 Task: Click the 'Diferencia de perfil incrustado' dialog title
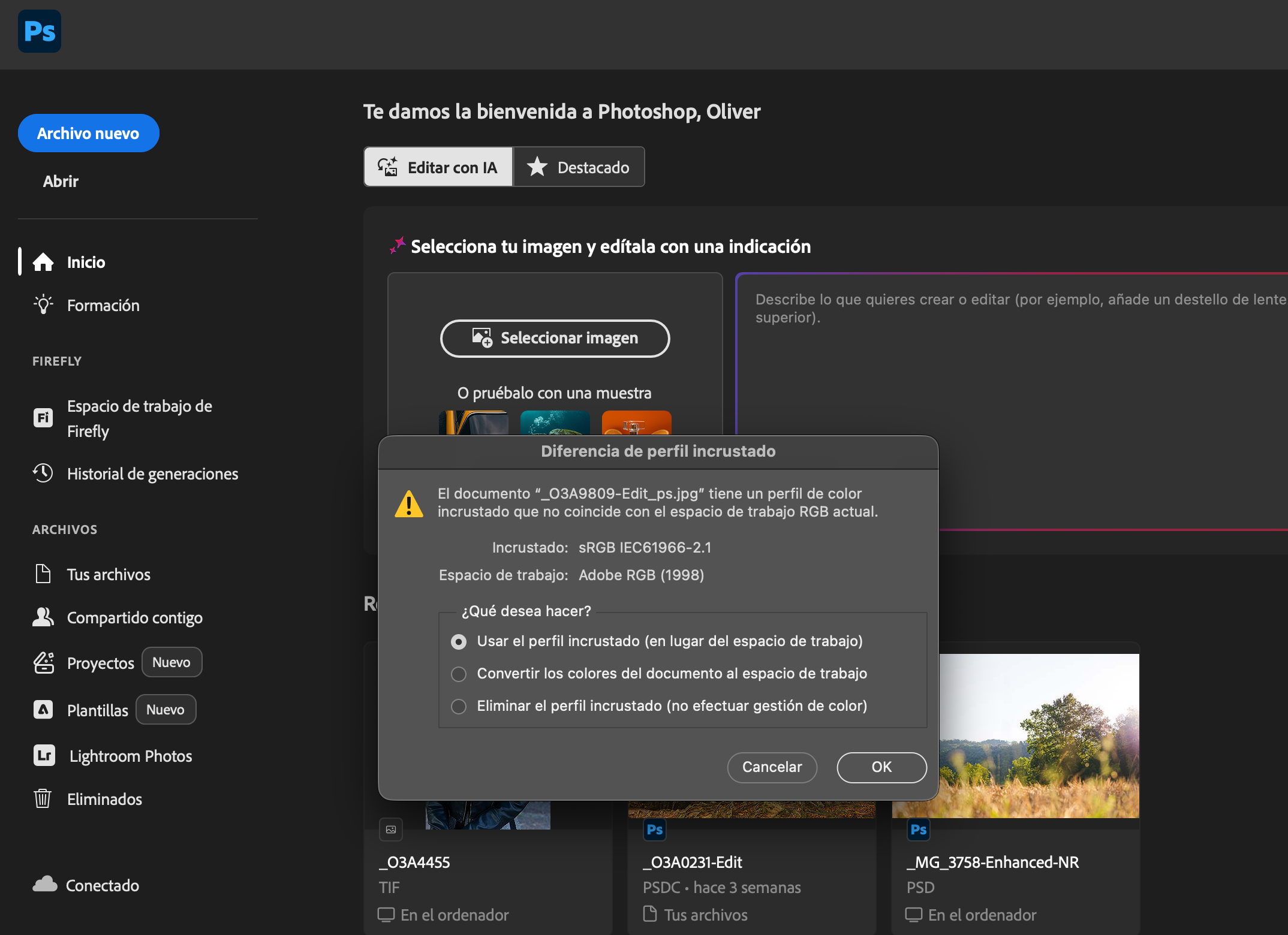pyautogui.click(x=658, y=451)
